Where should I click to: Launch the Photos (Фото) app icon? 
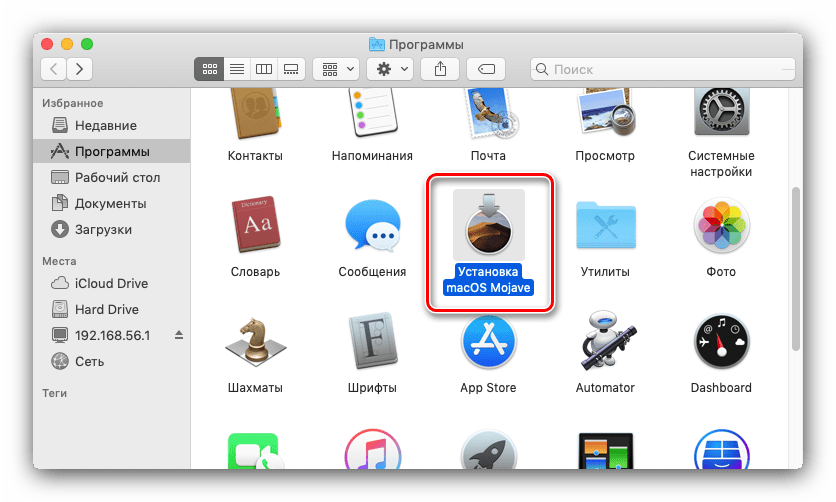pyautogui.click(x=720, y=229)
